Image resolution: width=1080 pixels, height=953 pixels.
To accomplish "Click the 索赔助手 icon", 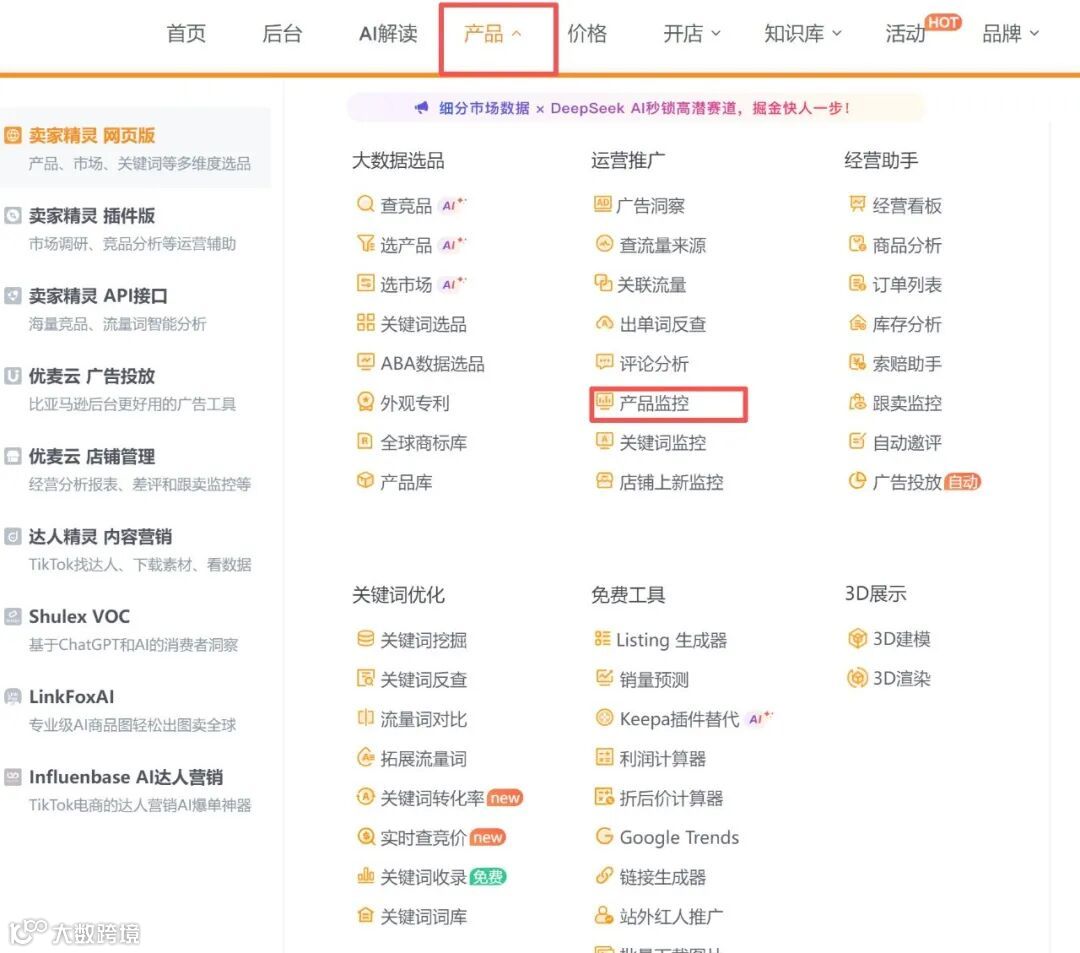I will (857, 362).
